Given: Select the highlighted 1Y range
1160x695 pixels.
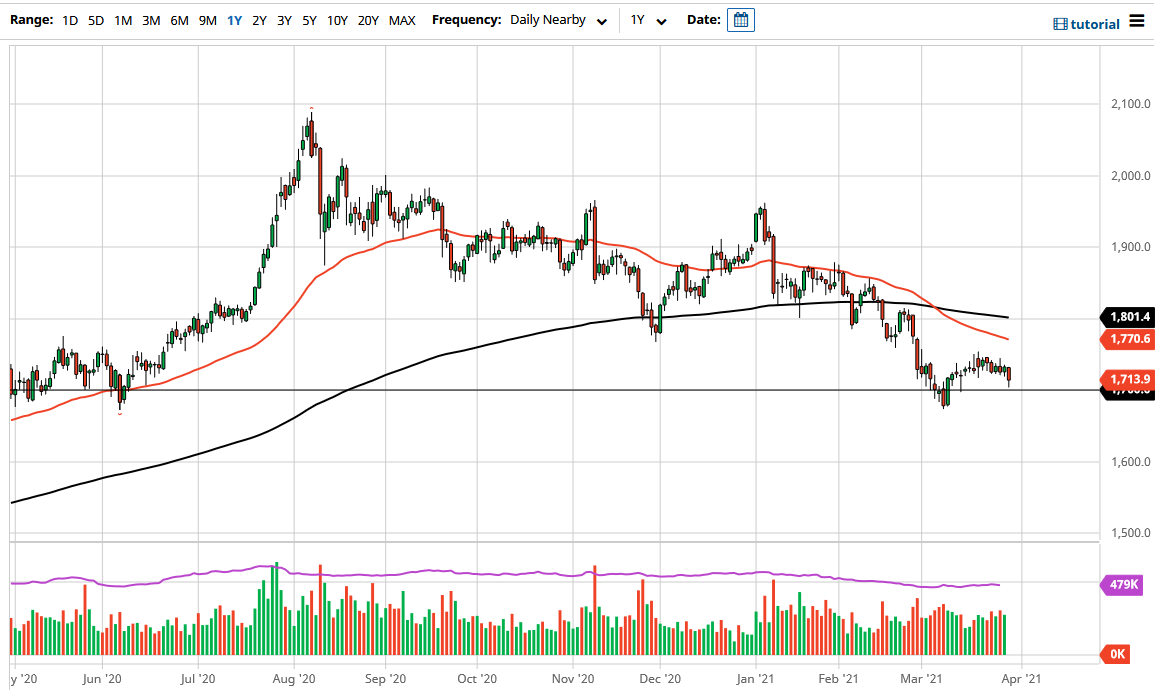Looking at the screenshot, I should (x=235, y=21).
